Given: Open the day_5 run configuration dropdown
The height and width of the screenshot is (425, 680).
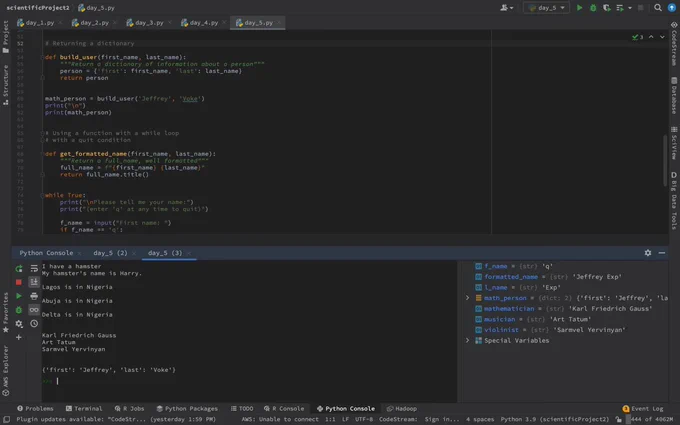Looking at the screenshot, I should tap(546, 8).
